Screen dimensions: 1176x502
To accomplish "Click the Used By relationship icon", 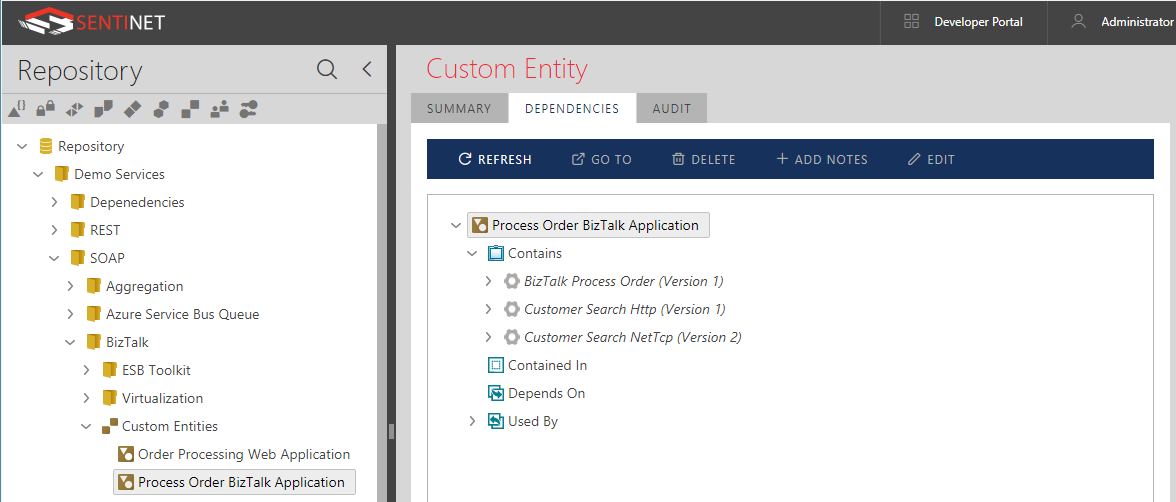I will 495,421.
